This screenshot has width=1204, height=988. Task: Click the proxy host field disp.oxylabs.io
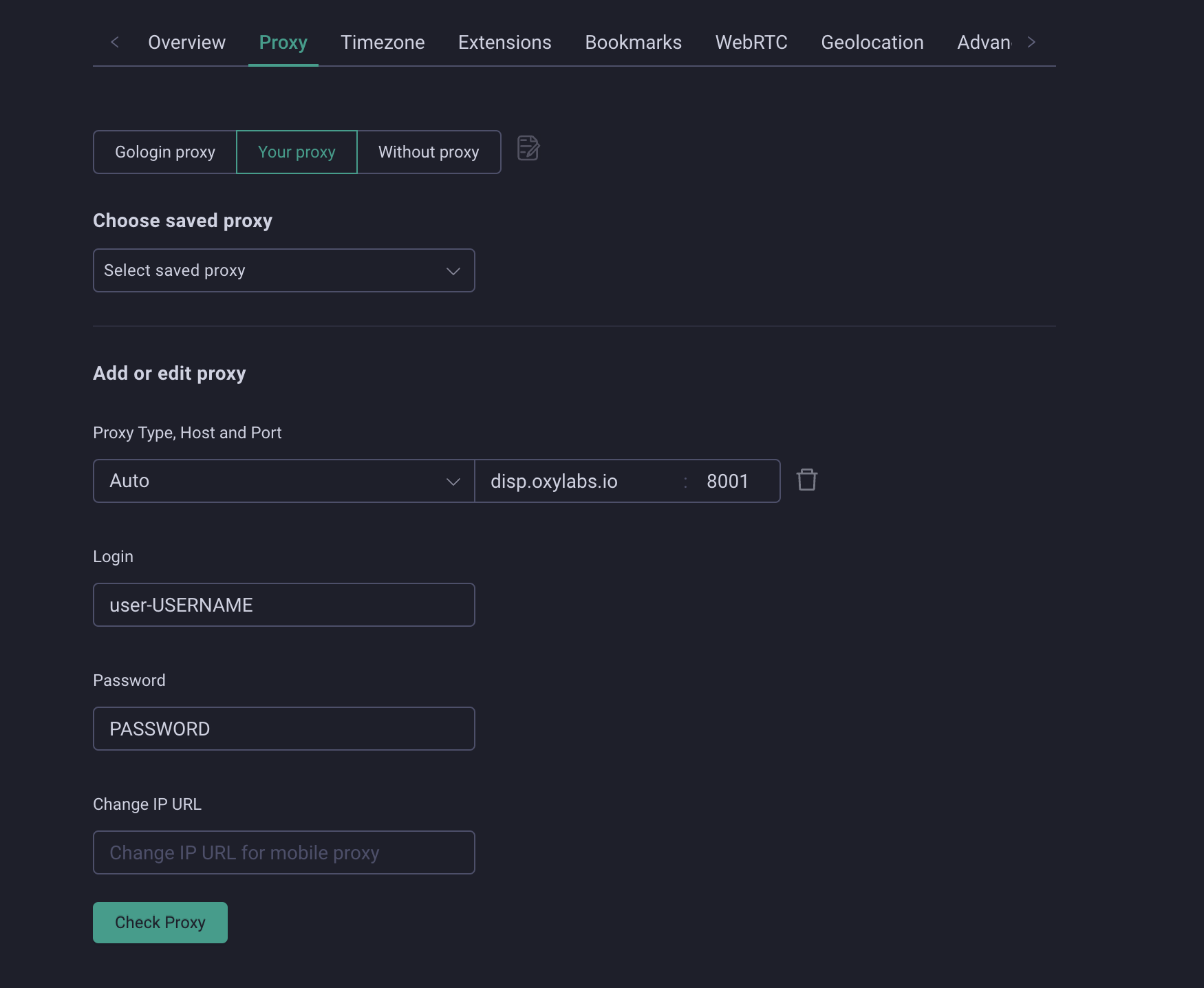coord(578,481)
